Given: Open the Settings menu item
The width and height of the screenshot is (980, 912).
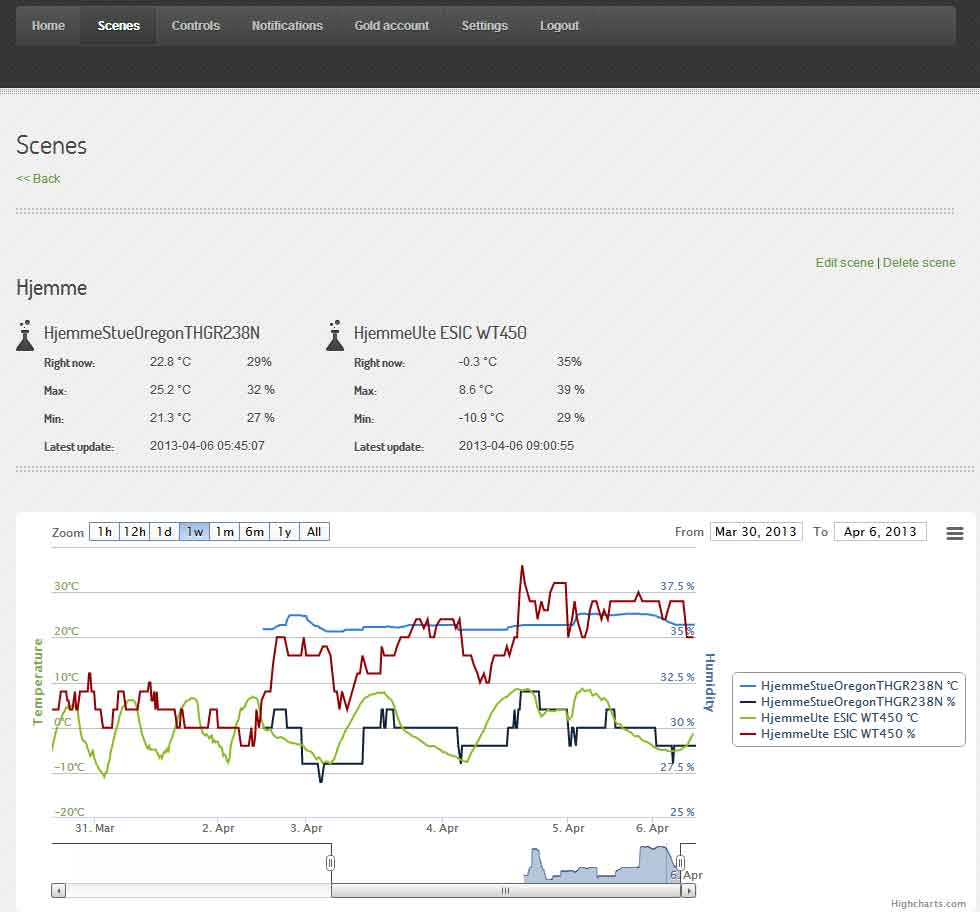Looking at the screenshot, I should [x=484, y=26].
